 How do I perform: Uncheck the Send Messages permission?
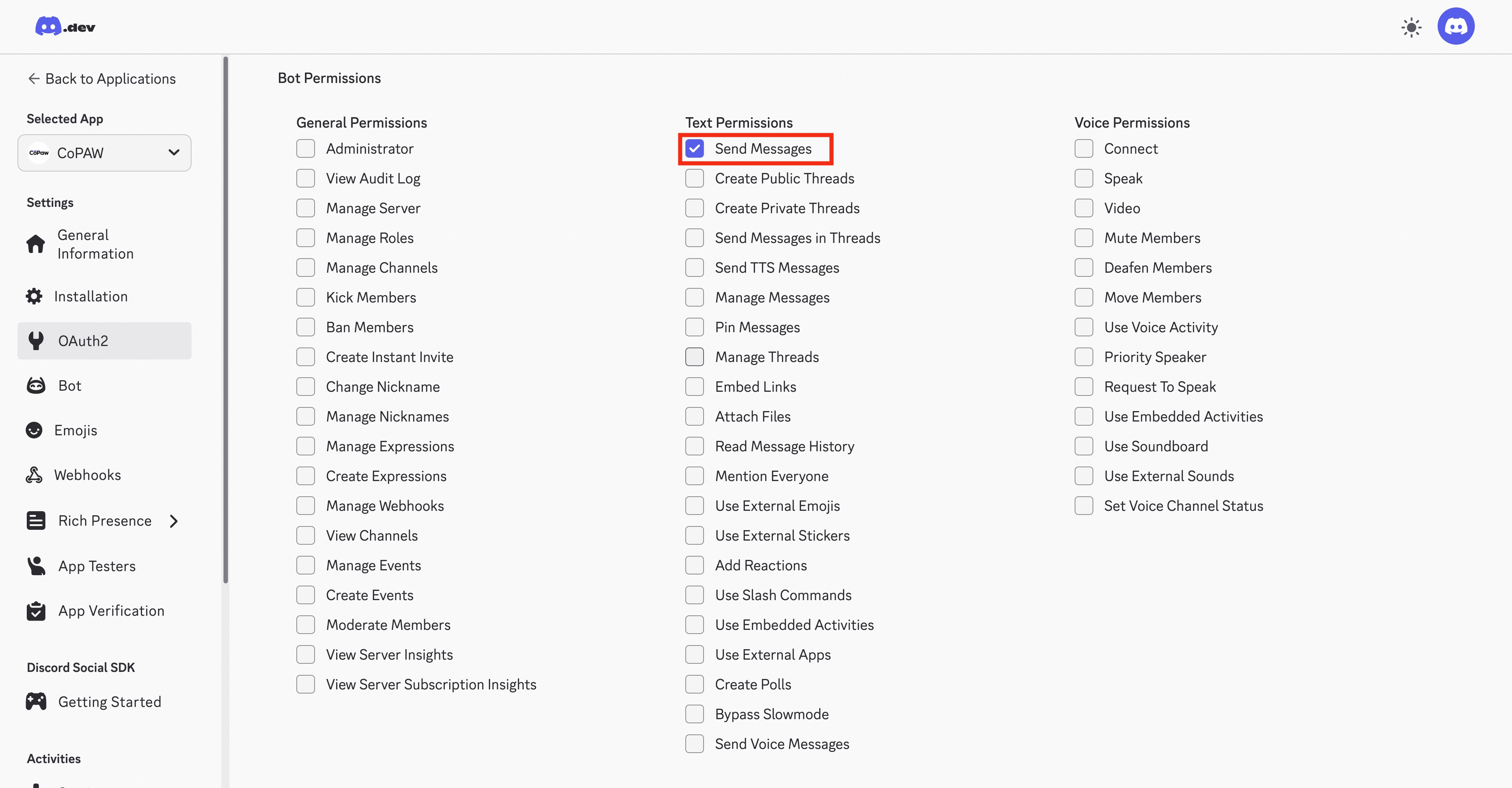694,148
